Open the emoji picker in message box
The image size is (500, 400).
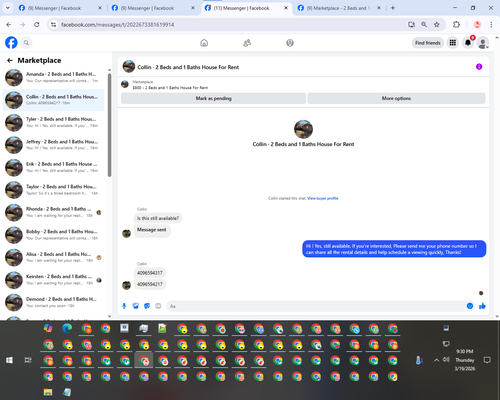point(470,306)
